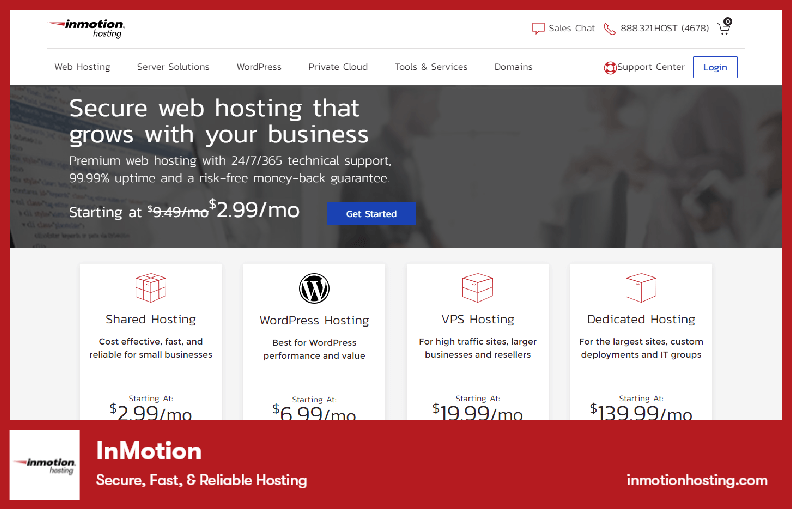Image resolution: width=792 pixels, height=509 pixels.
Task: Click 'Best for WordPress' description text
Action: pyautogui.click(x=314, y=343)
